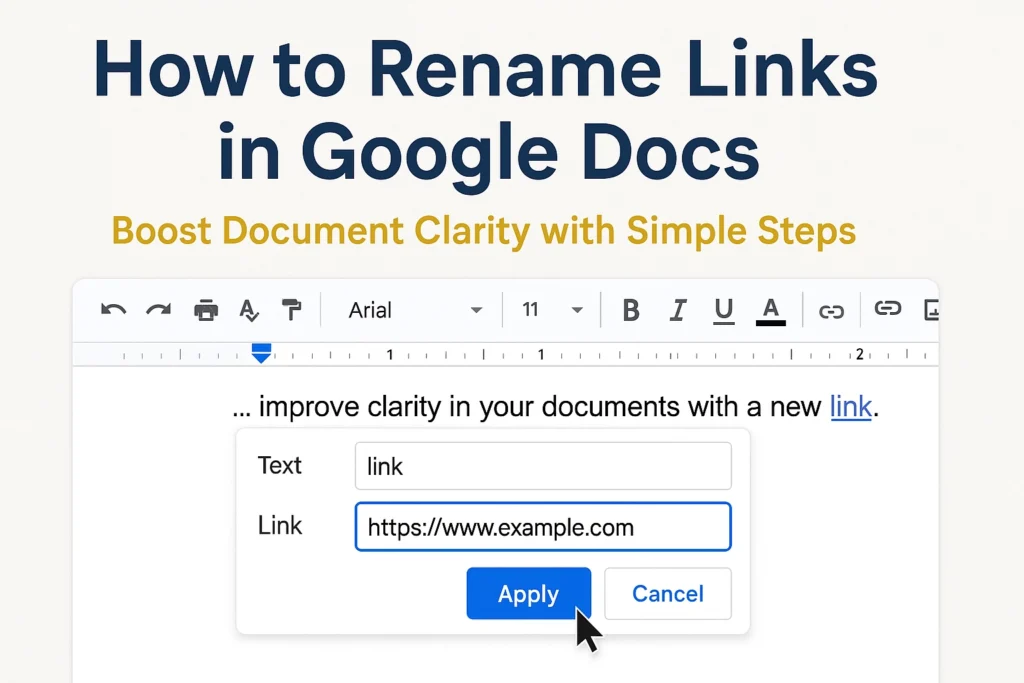Select the Paint format roller icon

[x=291, y=310]
